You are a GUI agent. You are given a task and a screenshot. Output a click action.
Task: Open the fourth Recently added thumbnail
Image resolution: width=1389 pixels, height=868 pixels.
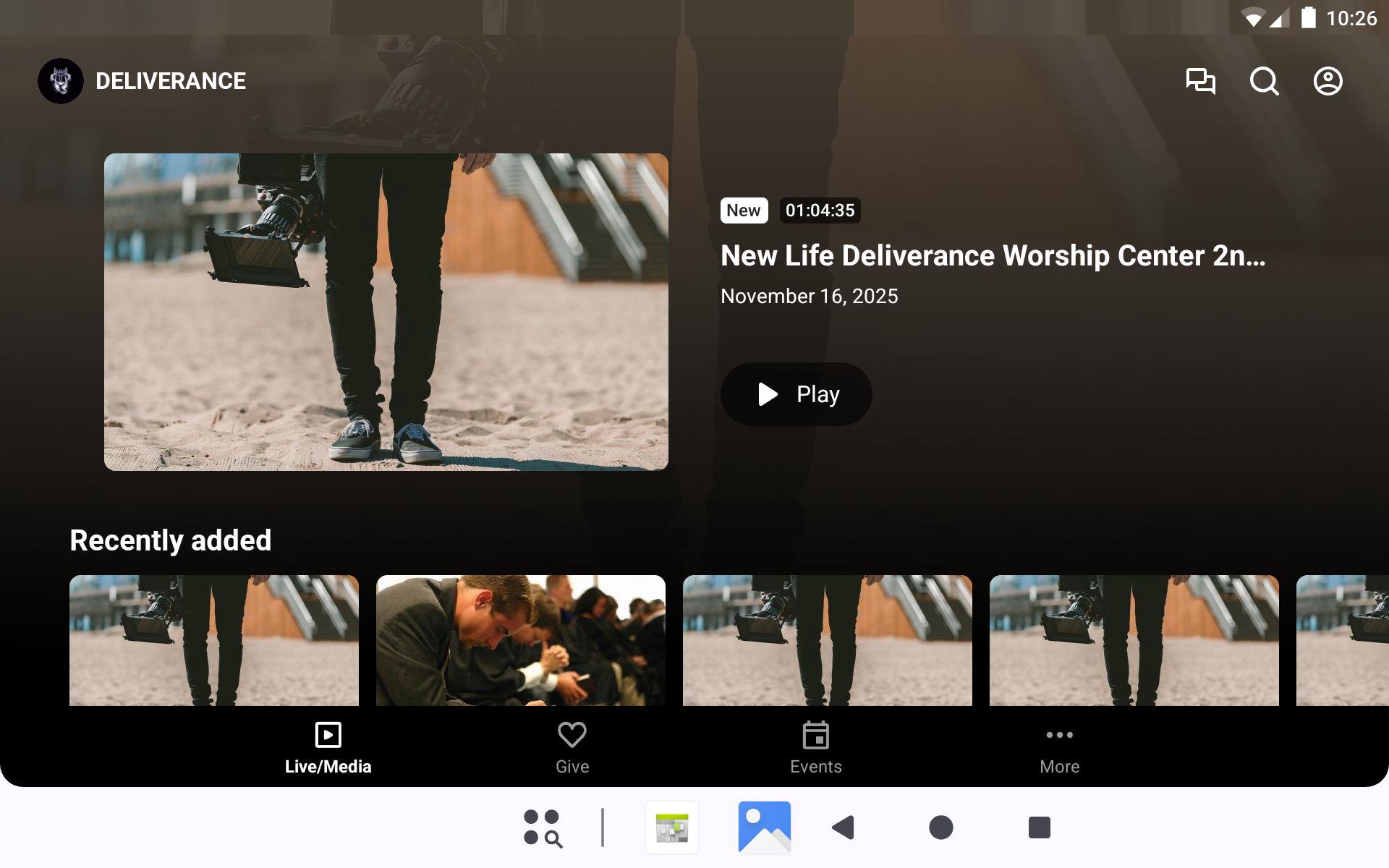[1134, 640]
